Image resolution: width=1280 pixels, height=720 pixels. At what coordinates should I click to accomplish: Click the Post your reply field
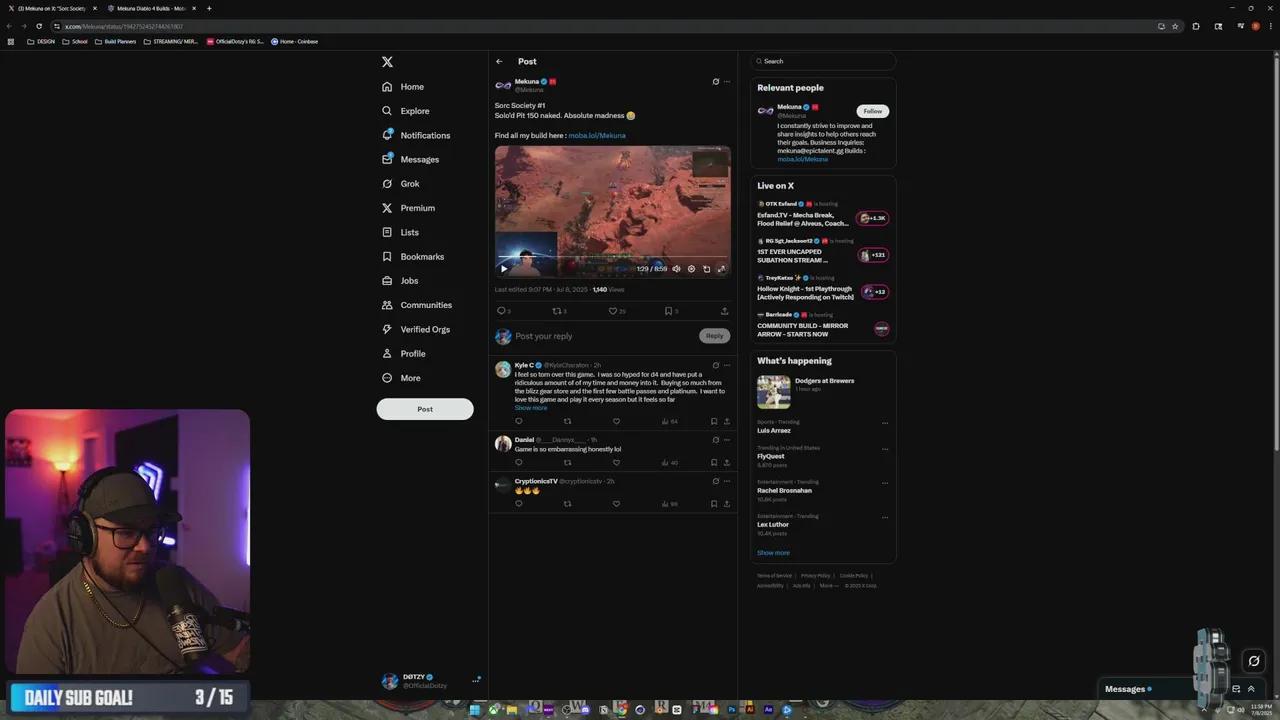click(604, 336)
